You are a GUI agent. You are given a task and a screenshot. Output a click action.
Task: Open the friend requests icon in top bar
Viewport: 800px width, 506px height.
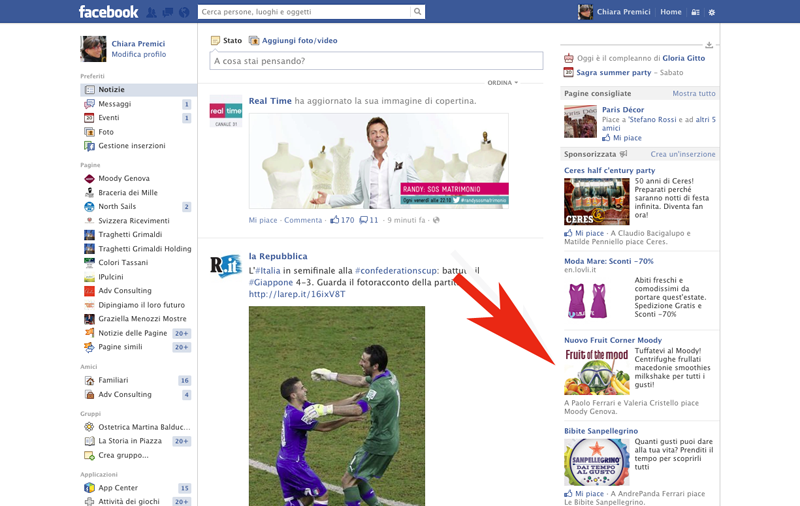[x=152, y=12]
